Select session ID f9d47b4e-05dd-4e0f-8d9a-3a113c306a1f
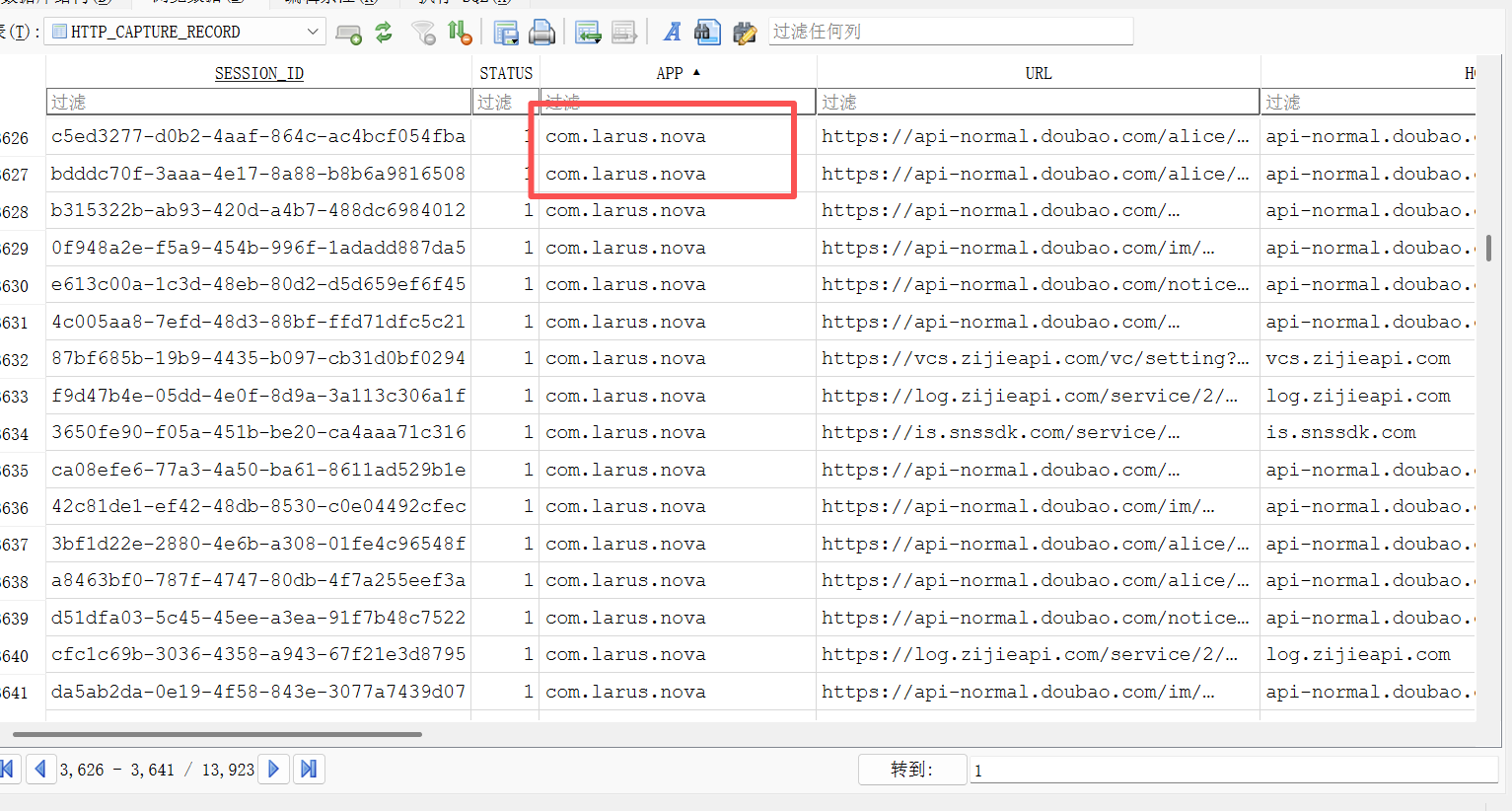Screen dimensions: 1512x811 258,396
